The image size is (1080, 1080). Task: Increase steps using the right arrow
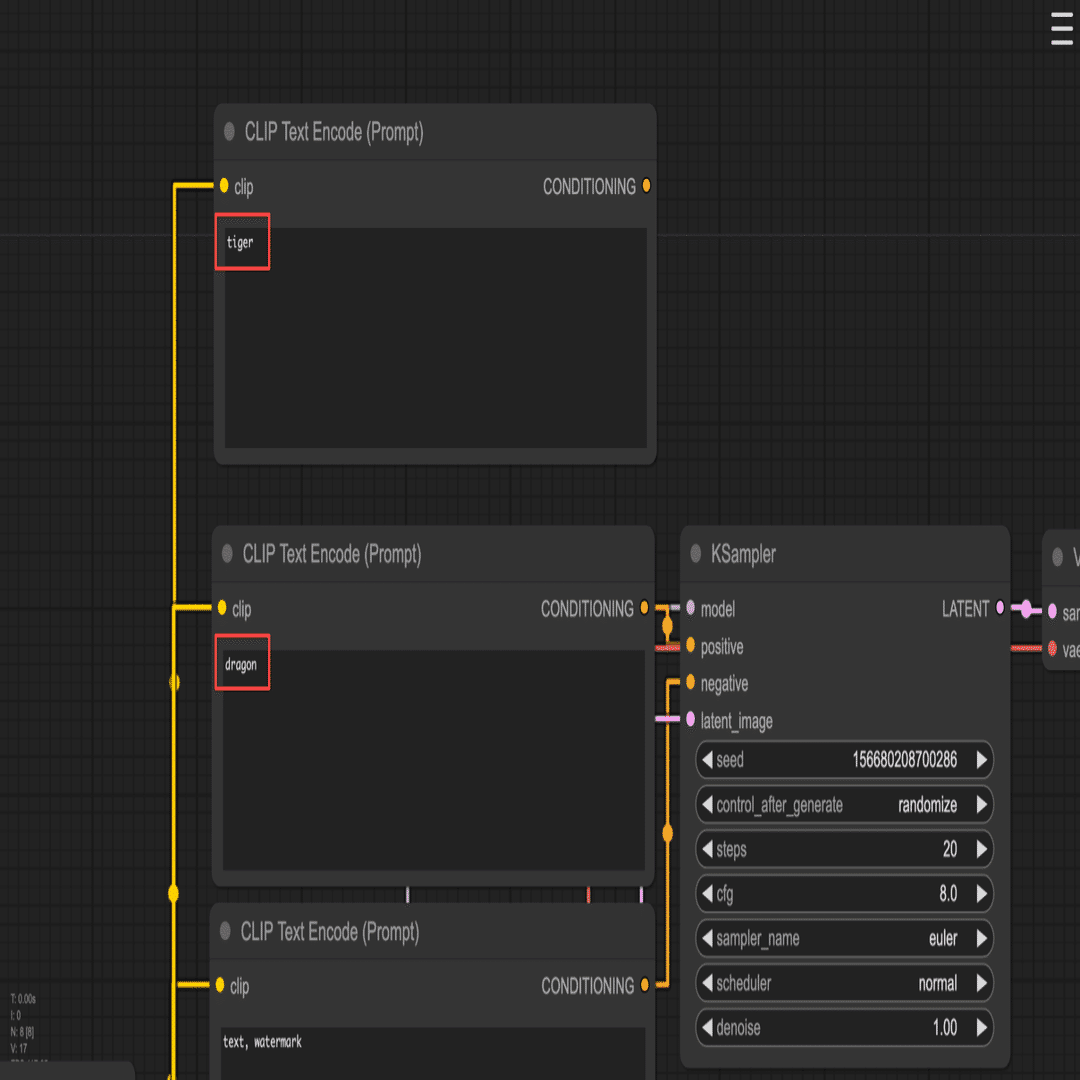(x=982, y=849)
